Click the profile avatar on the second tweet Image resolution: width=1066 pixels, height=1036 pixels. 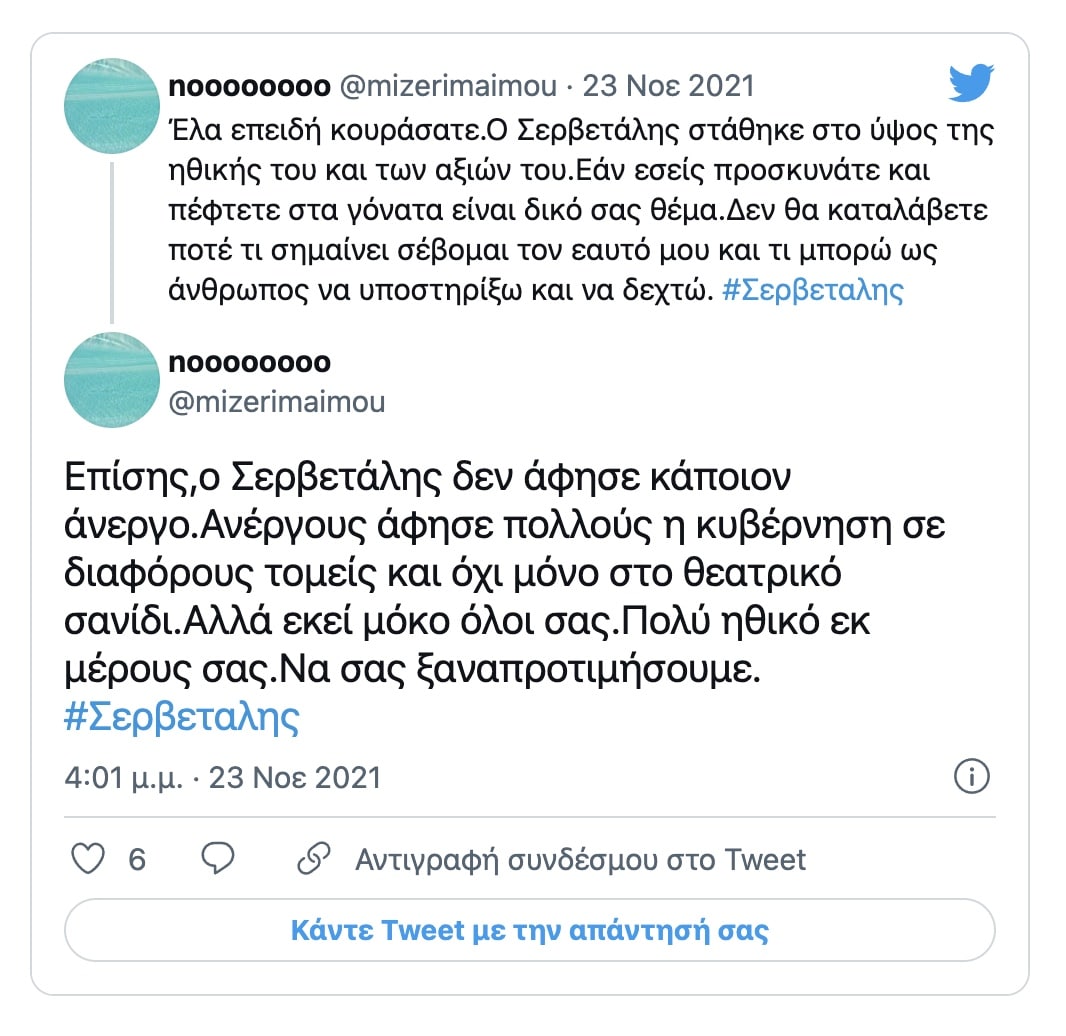pyautogui.click(x=111, y=380)
